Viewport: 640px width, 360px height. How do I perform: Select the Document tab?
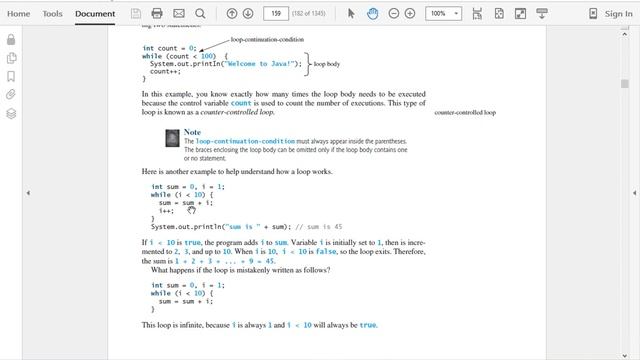click(x=95, y=13)
